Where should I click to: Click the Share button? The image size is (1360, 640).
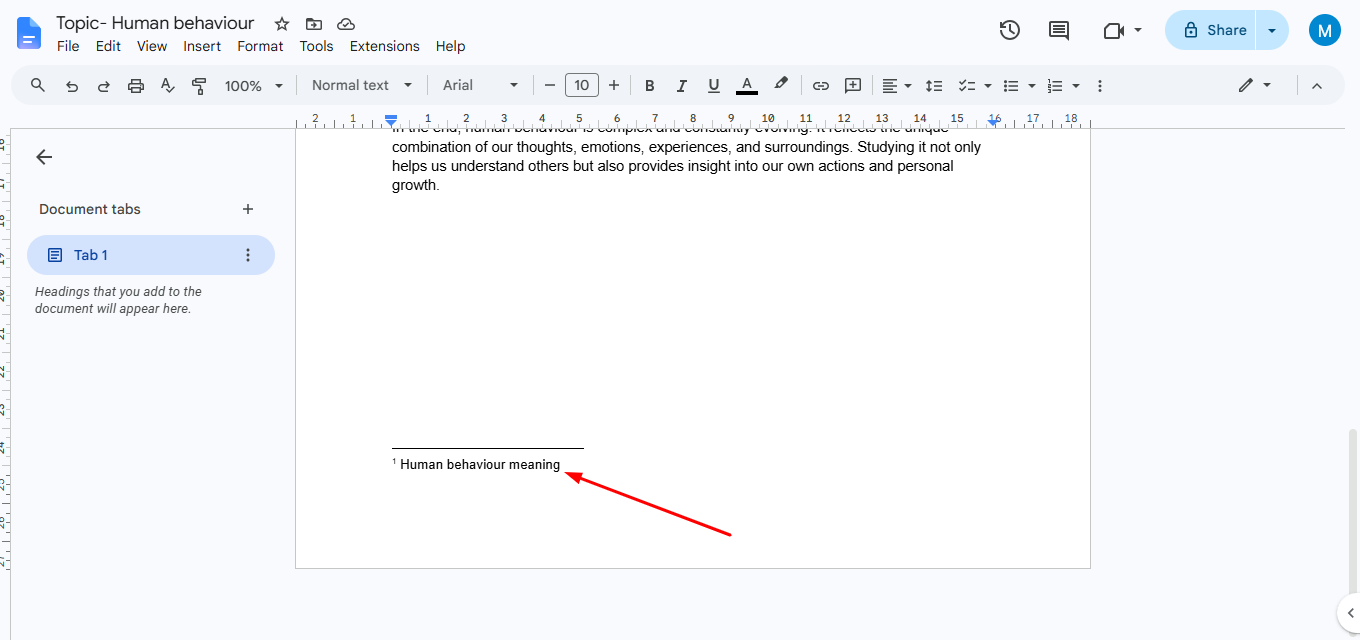click(x=1211, y=30)
